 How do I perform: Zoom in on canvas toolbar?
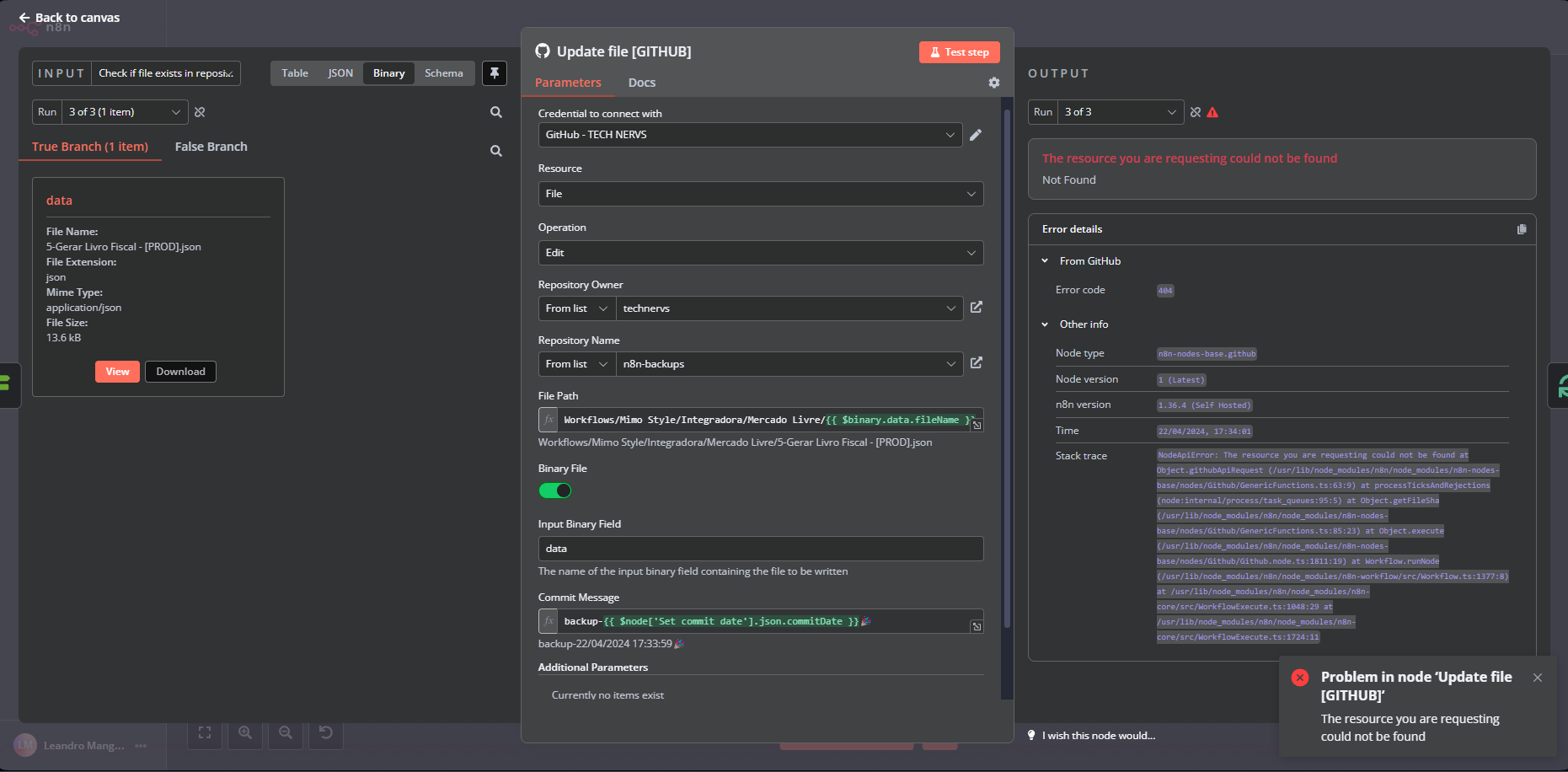245,732
